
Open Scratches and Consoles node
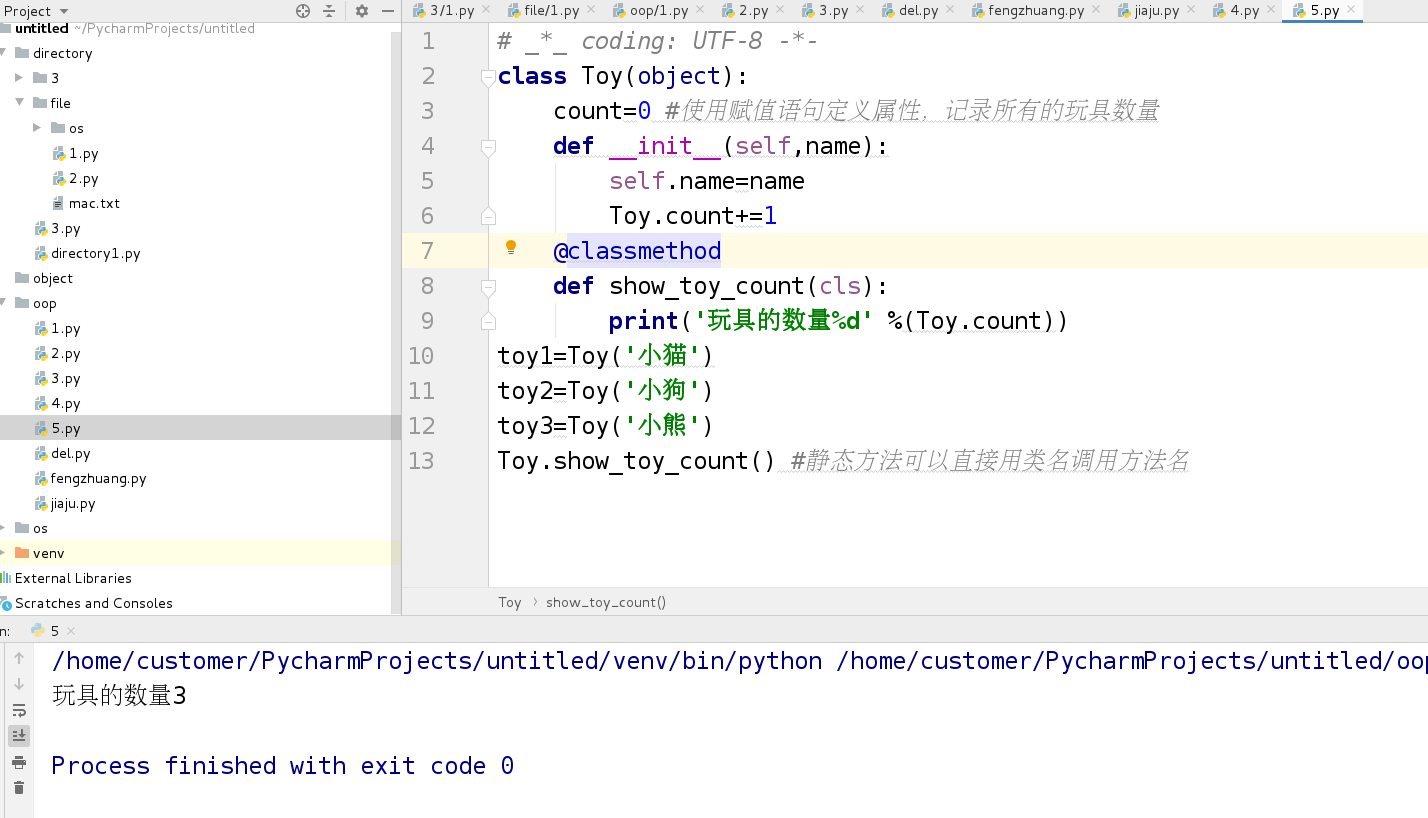(x=93, y=603)
